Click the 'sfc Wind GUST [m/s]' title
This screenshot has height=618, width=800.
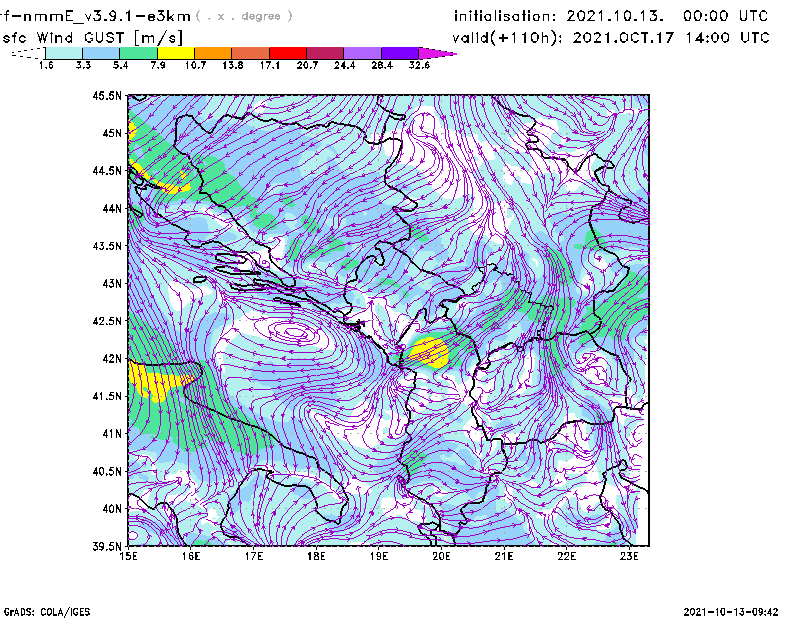tap(92, 38)
